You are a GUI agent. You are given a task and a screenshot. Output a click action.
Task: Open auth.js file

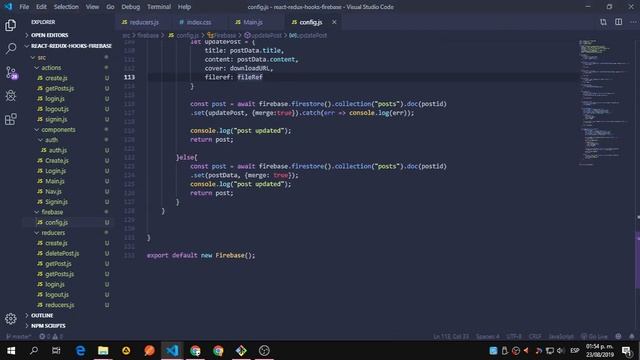58,150
